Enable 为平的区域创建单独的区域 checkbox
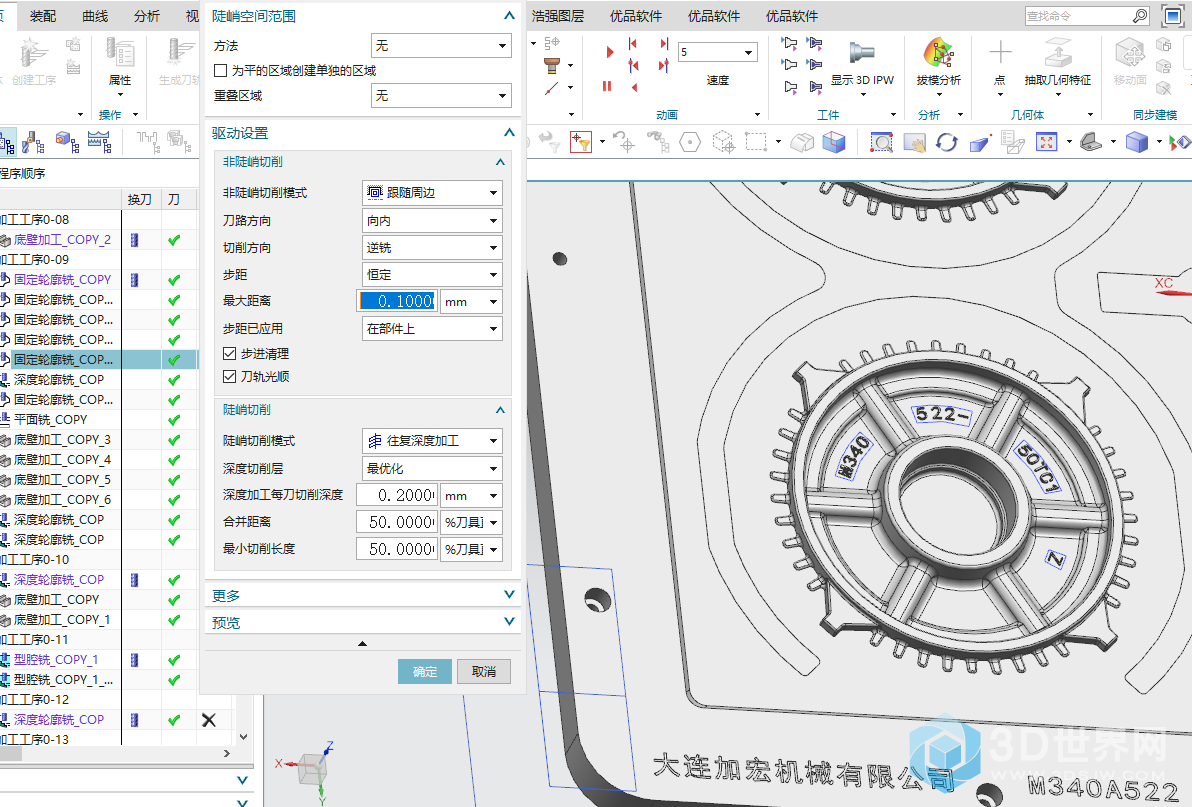This screenshot has height=807, width=1192. pyautogui.click(x=221, y=71)
